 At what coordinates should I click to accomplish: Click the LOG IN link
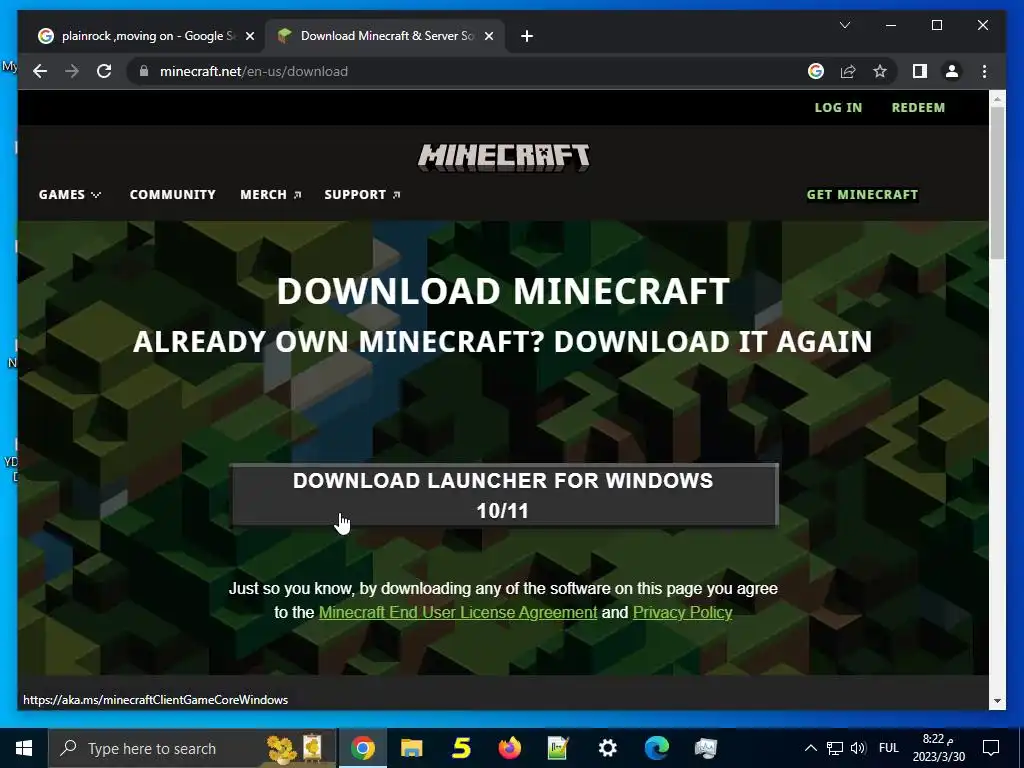[838, 108]
